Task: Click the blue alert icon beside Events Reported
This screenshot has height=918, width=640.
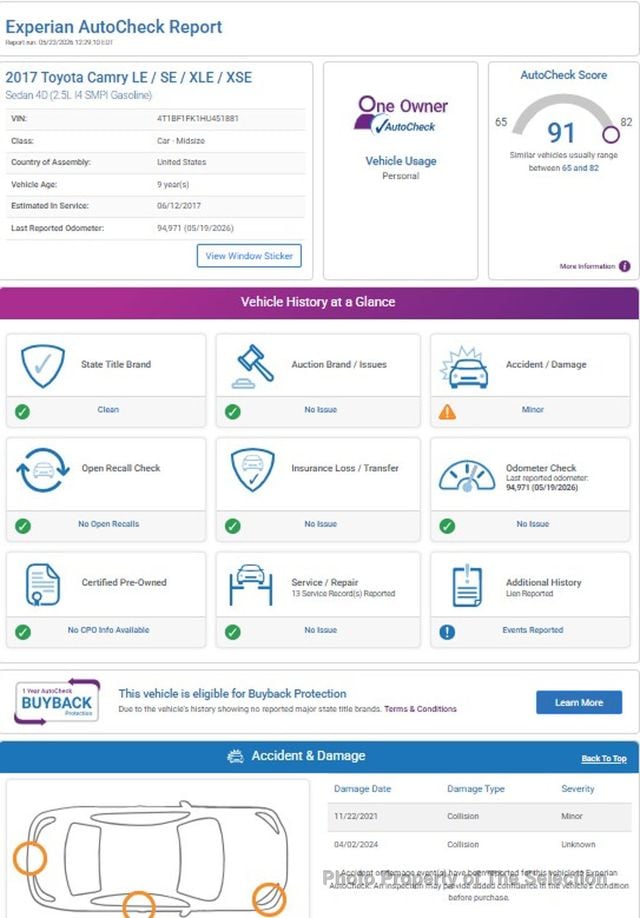Action: click(447, 632)
